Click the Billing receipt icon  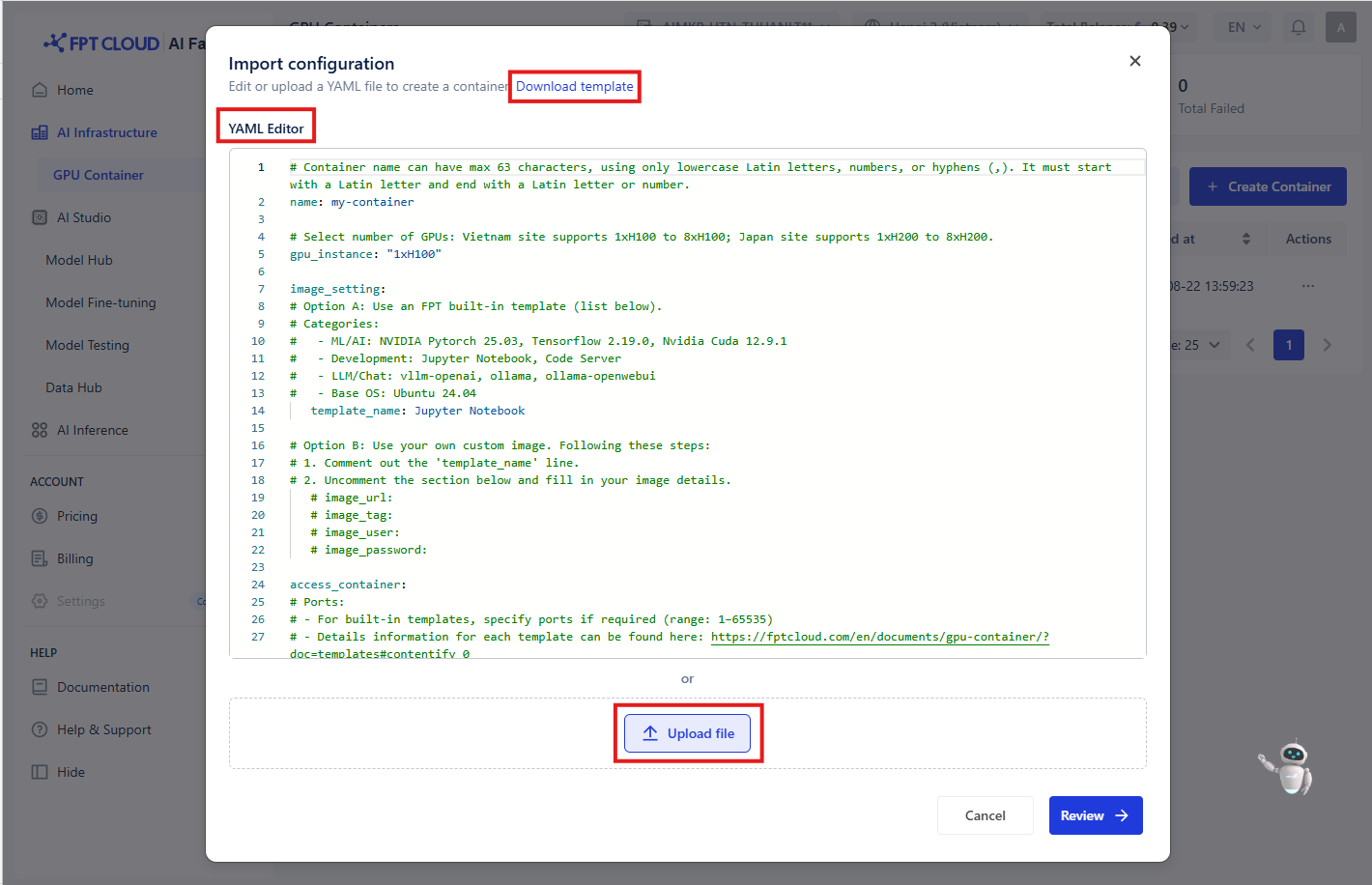[40, 558]
